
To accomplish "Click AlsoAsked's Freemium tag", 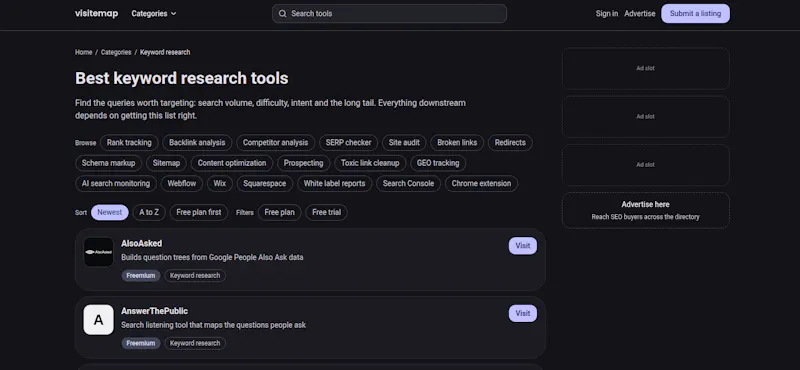I will tap(141, 276).
